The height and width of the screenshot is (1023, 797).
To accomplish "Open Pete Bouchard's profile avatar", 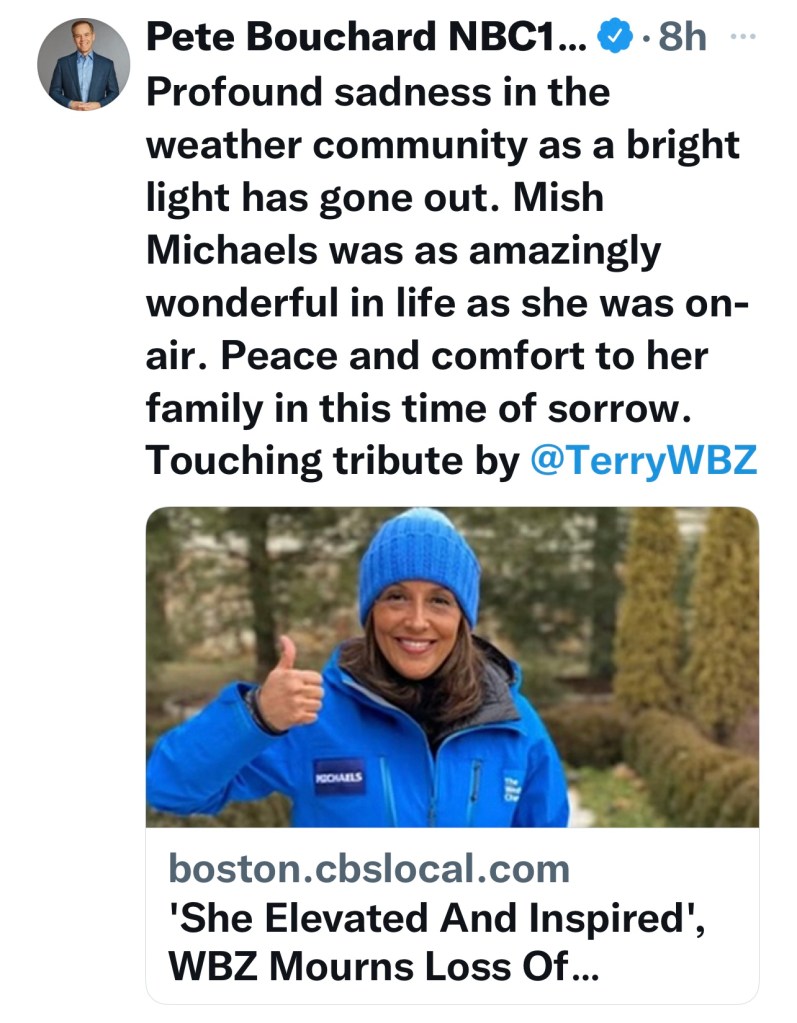I will [x=83, y=64].
